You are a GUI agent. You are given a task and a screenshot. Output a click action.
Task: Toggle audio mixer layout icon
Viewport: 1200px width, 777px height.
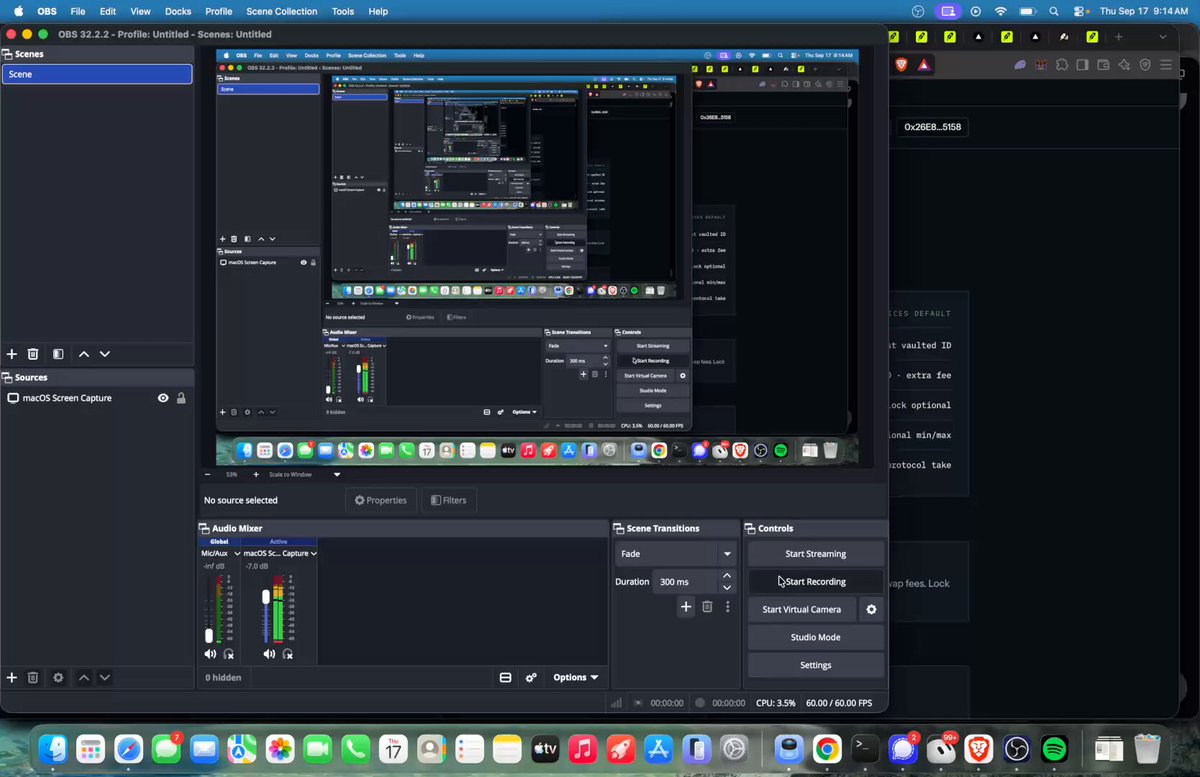pyautogui.click(x=506, y=677)
